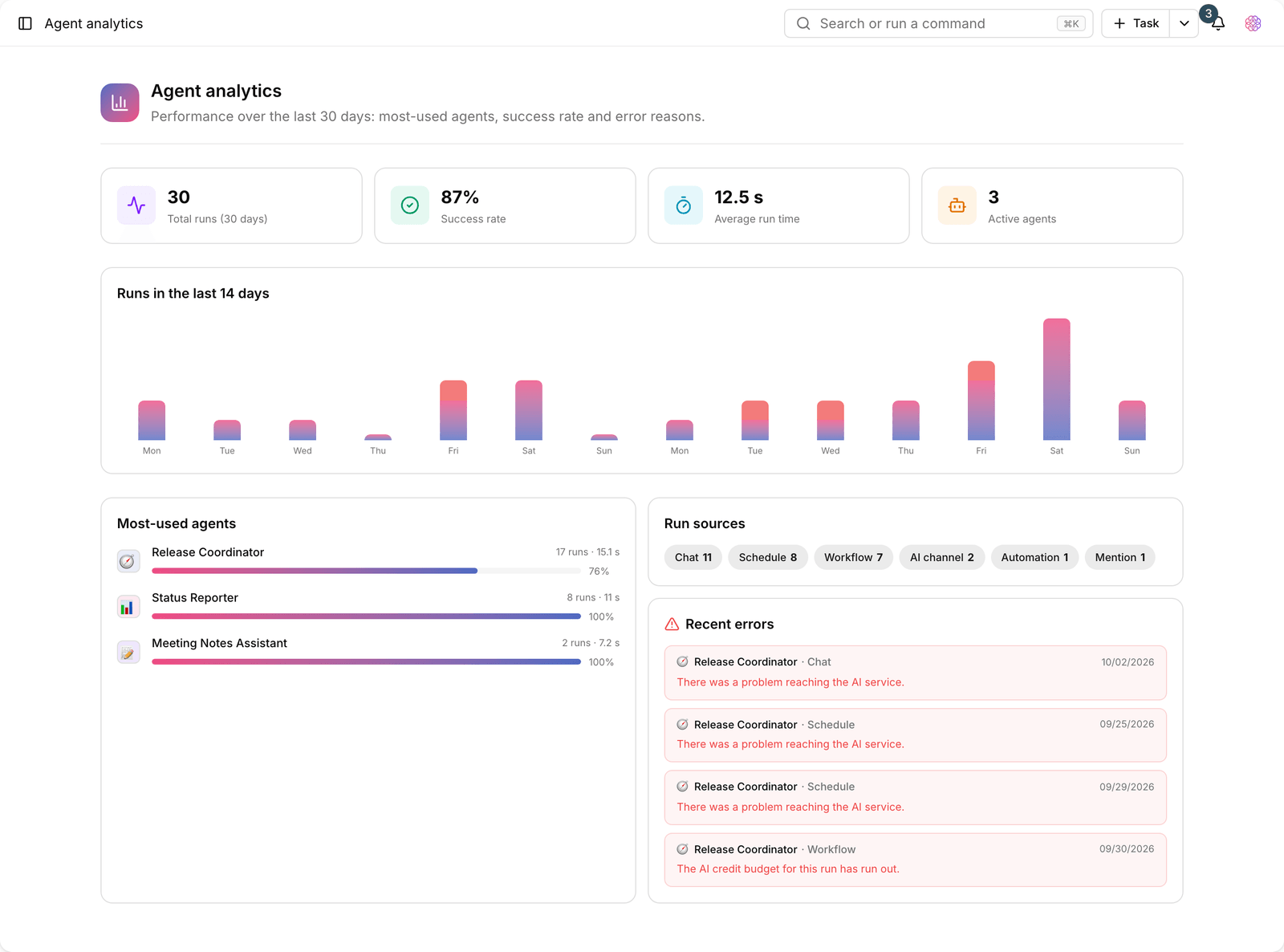Select the Schedule 8 run source chip
The height and width of the screenshot is (952, 1284).
(x=768, y=558)
